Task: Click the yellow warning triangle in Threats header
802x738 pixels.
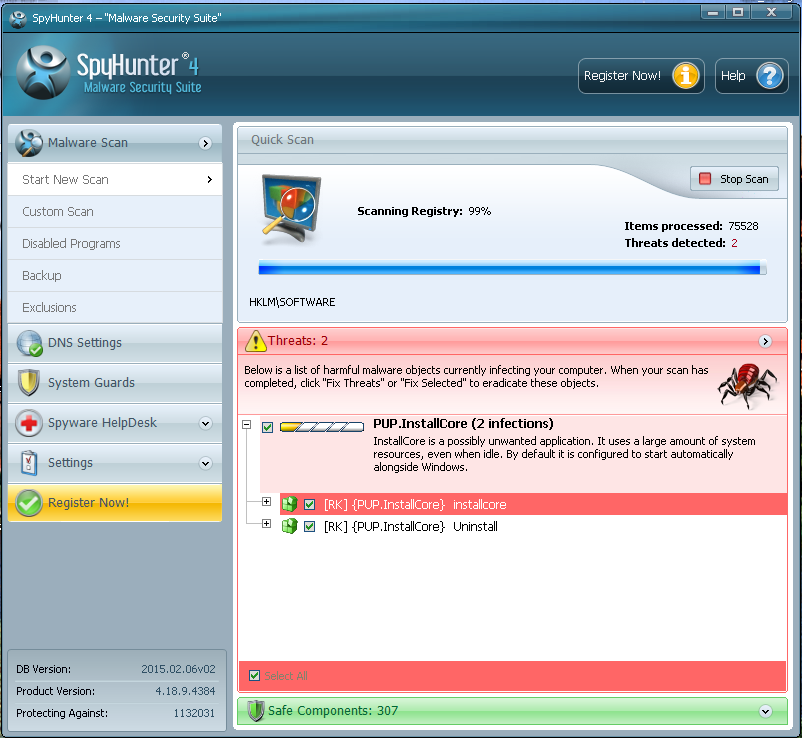Action: (x=255, y=341)
